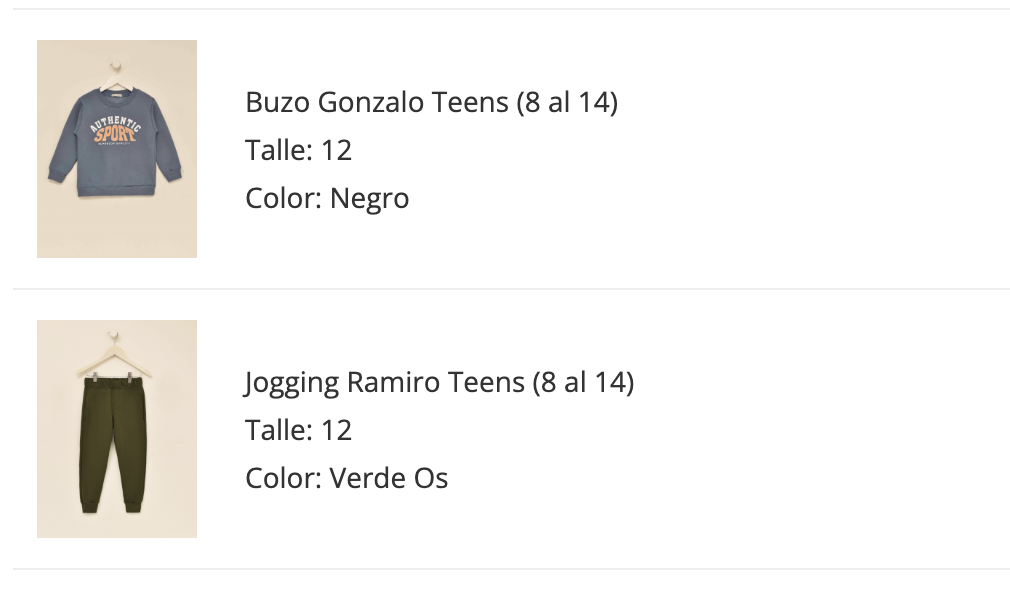The image size is (1010, 602).
Task: Open the Jogging Ramiro pants thumbnail
Action: [x=116, y=429]
